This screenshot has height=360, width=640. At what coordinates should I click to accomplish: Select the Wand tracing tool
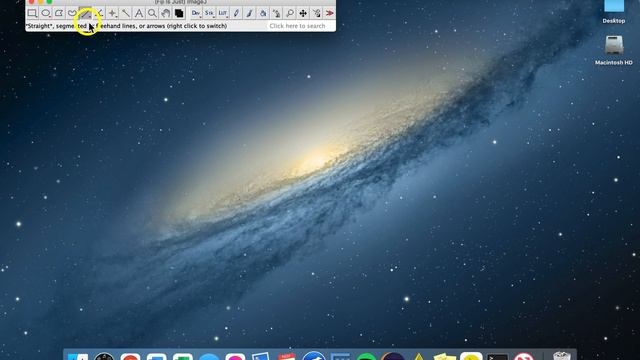tap(126, 13)
